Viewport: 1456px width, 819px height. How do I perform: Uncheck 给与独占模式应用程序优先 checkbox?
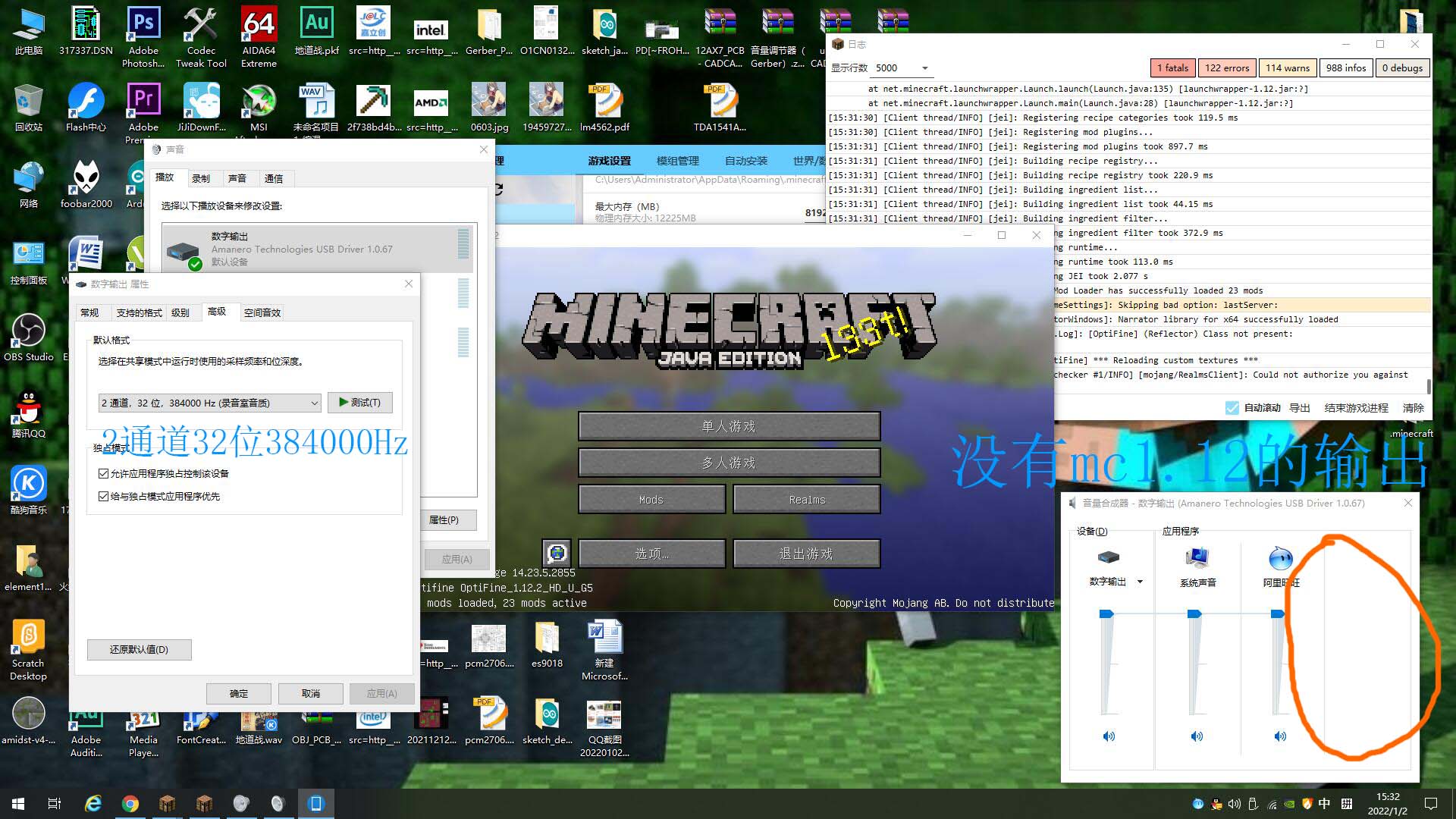(104, 496)
